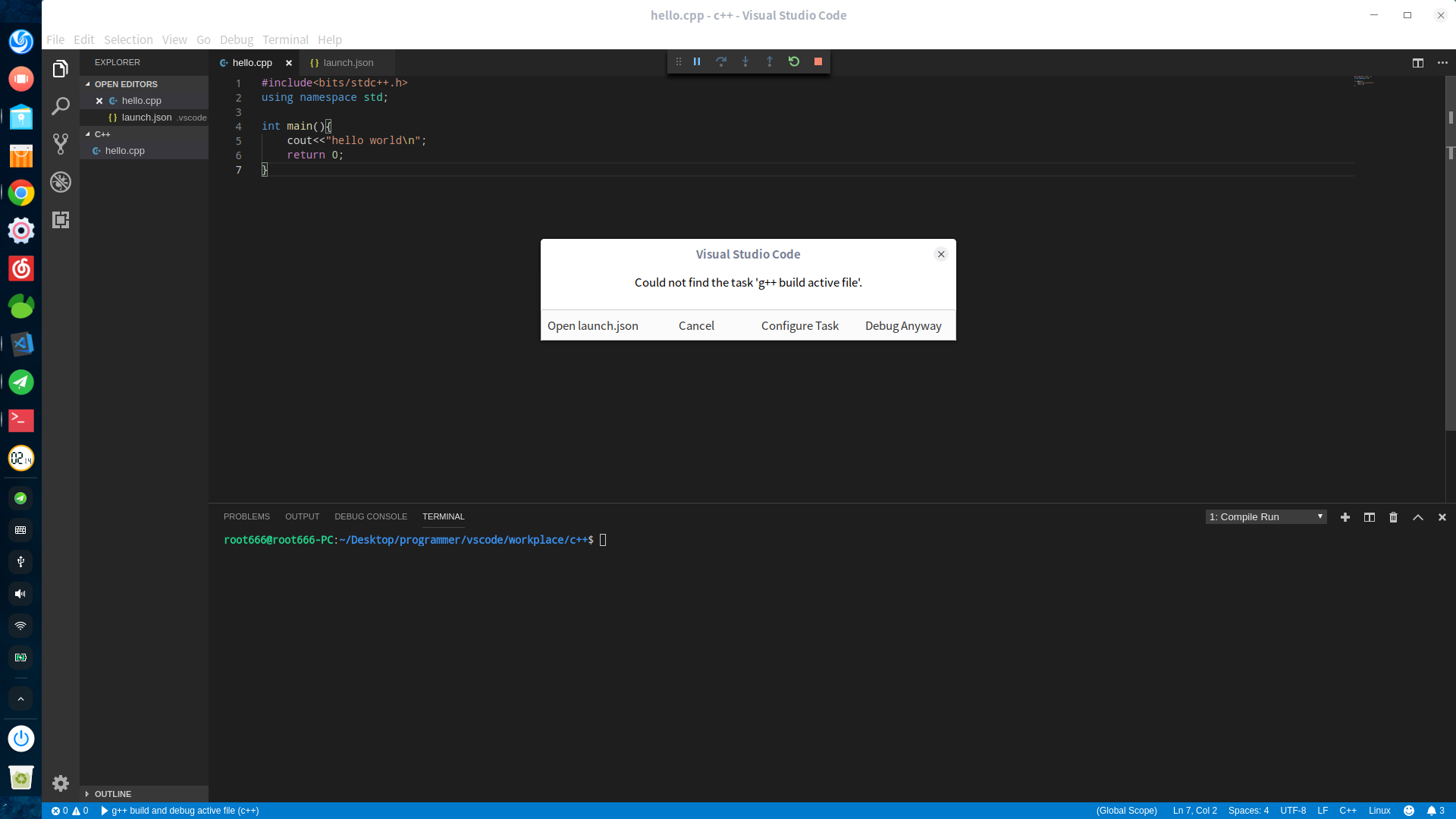Open the Debug view in activity bar
This screenshot has height=819, width=1456.
pyautogui.click(x=61, y=182)
